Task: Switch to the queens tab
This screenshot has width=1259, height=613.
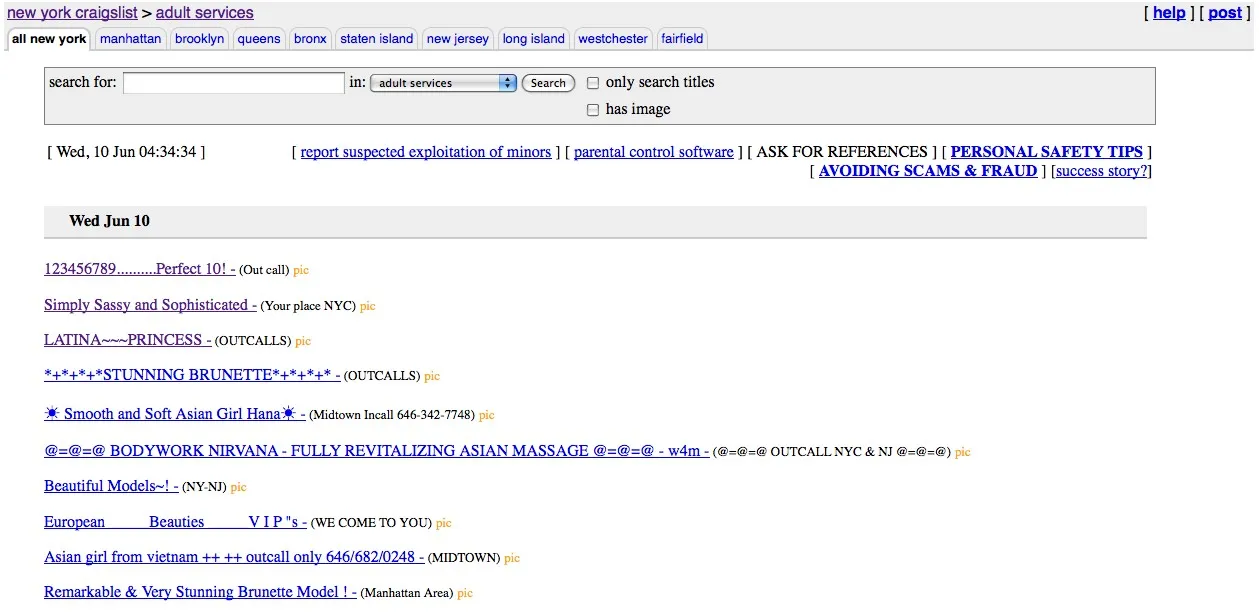Action: [x=259, y=39]
